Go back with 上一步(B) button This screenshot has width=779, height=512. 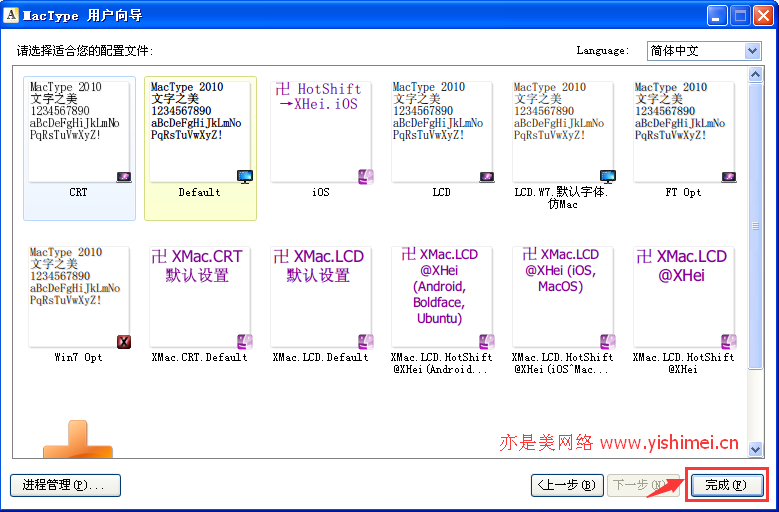pyautogui.click(x=567, y=485)
